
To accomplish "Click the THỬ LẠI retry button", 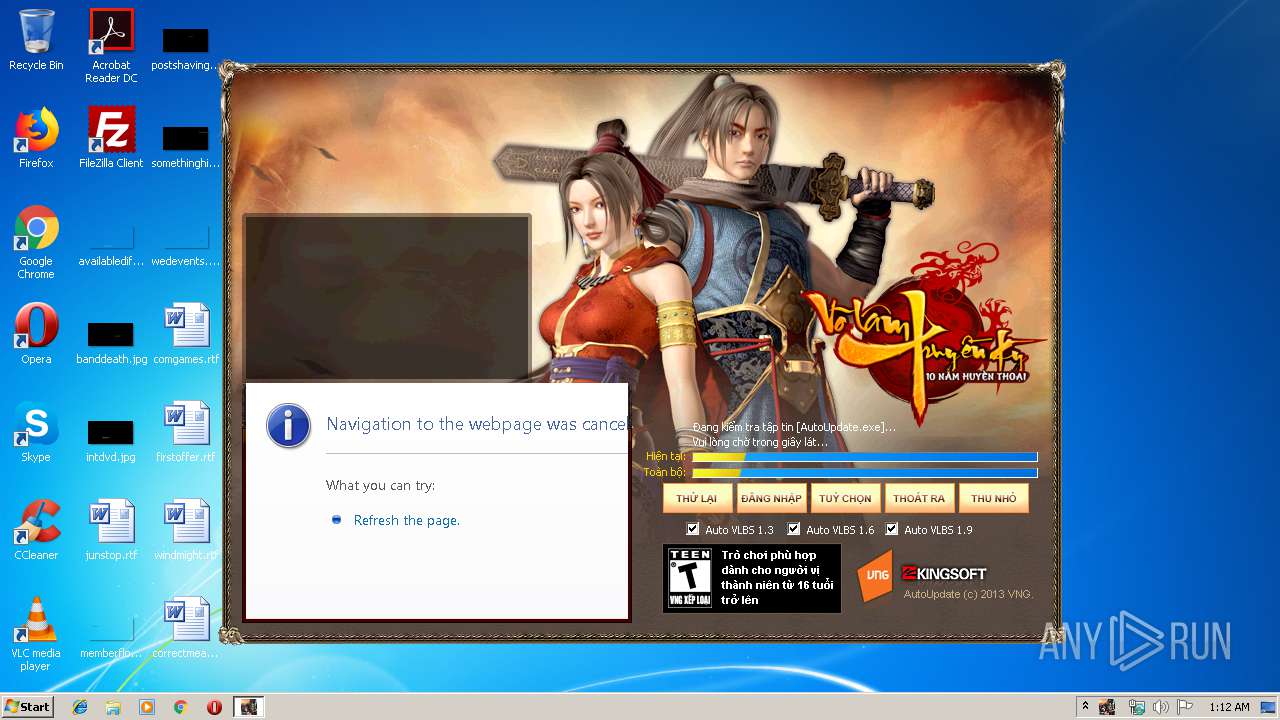I will pos(697,498).
